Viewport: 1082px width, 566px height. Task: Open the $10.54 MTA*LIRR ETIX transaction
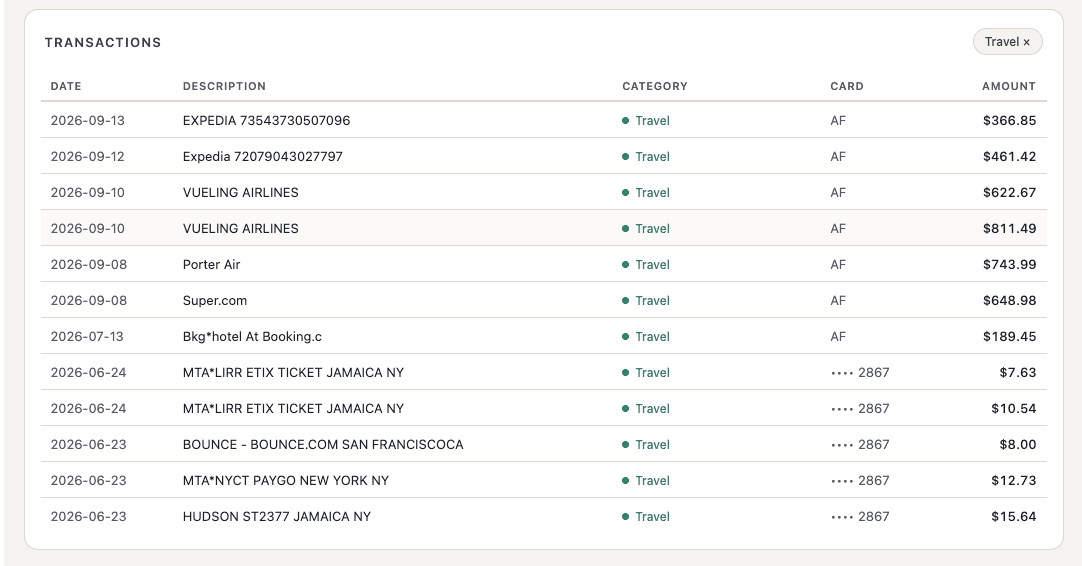[x=544, y=408]
